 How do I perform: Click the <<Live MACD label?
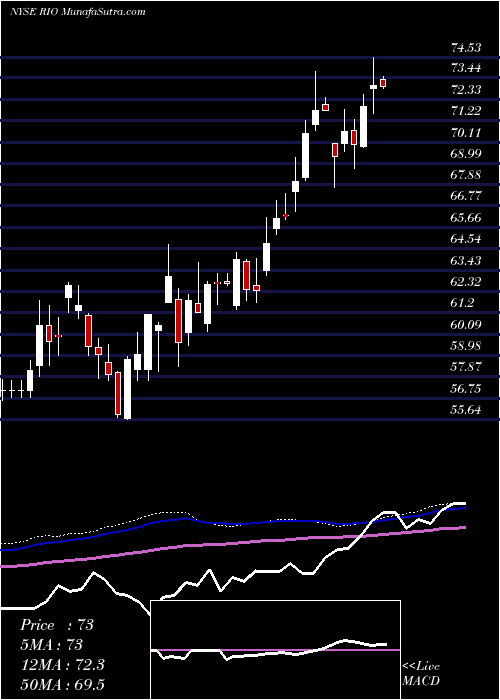(421, 673)
